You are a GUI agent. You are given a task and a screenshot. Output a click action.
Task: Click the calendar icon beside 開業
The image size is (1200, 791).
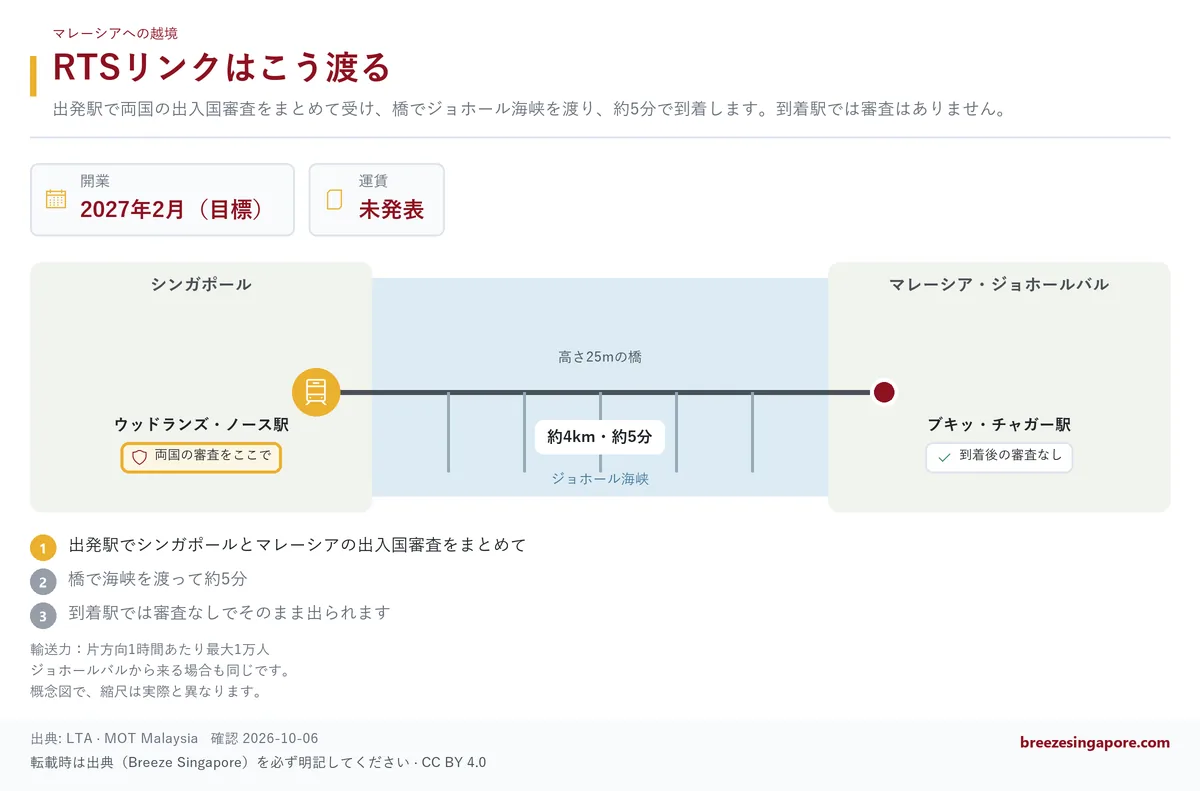[x=56, y=199]
